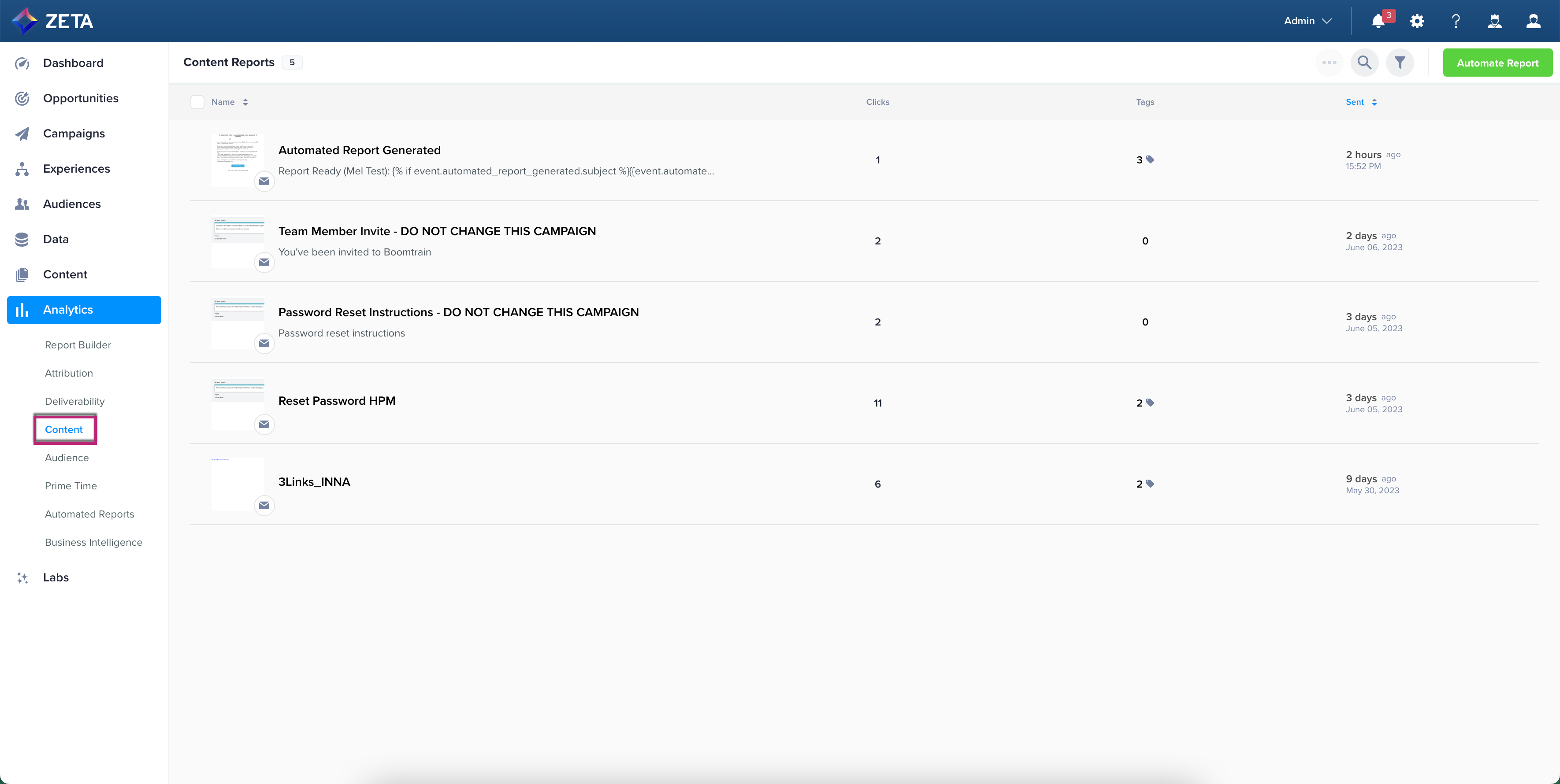
Task: Expand the Admin account dropdown
Action: pos(1307,21)
